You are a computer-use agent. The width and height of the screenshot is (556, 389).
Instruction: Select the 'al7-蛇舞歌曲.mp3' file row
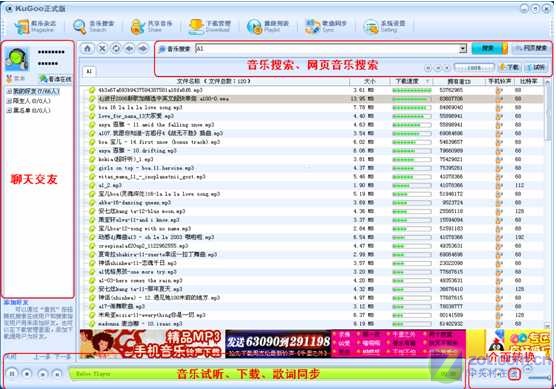(x=312, y=306)
